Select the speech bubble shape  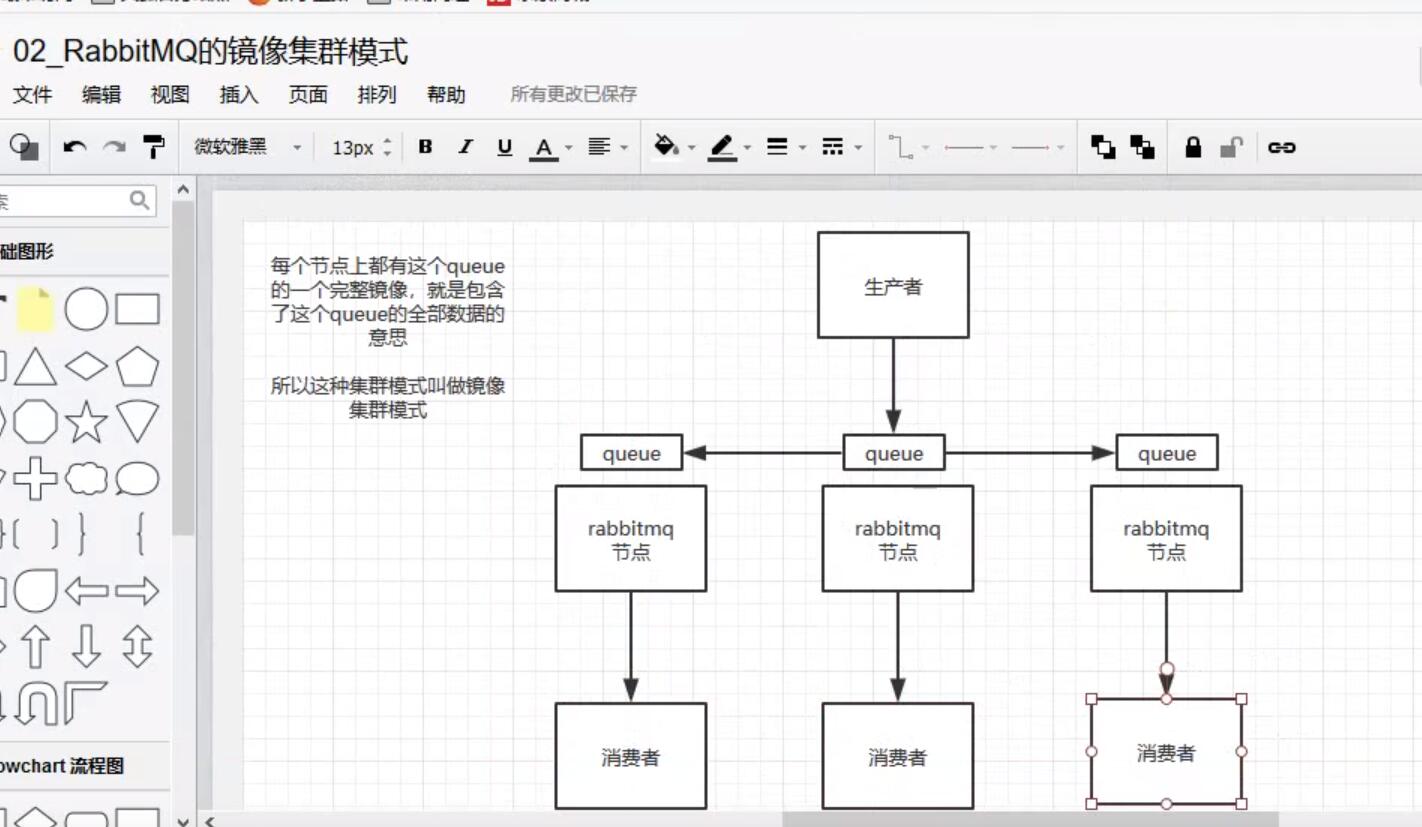tap(137, 480)
